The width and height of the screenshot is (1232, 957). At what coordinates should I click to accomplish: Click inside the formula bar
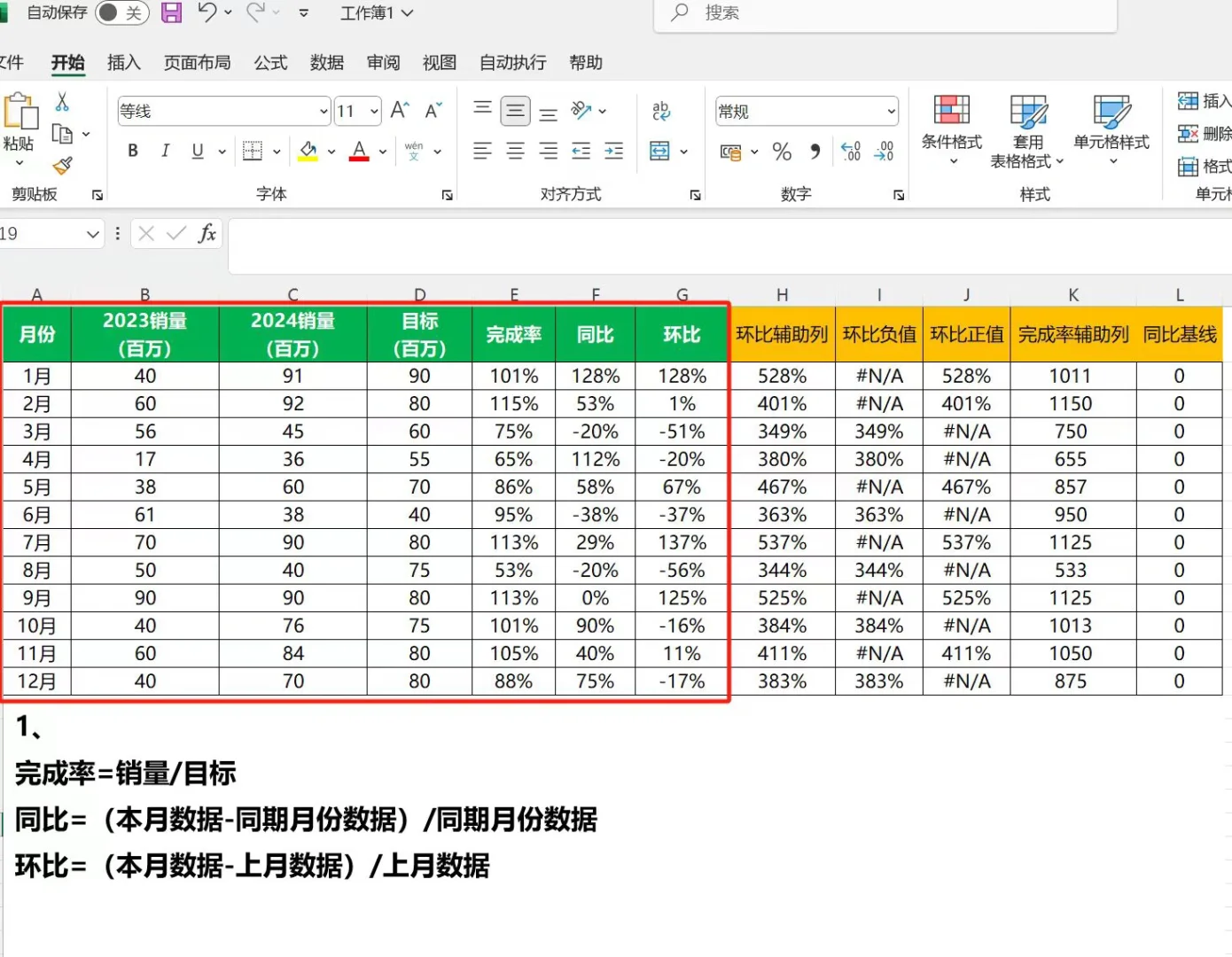point(729,245)
